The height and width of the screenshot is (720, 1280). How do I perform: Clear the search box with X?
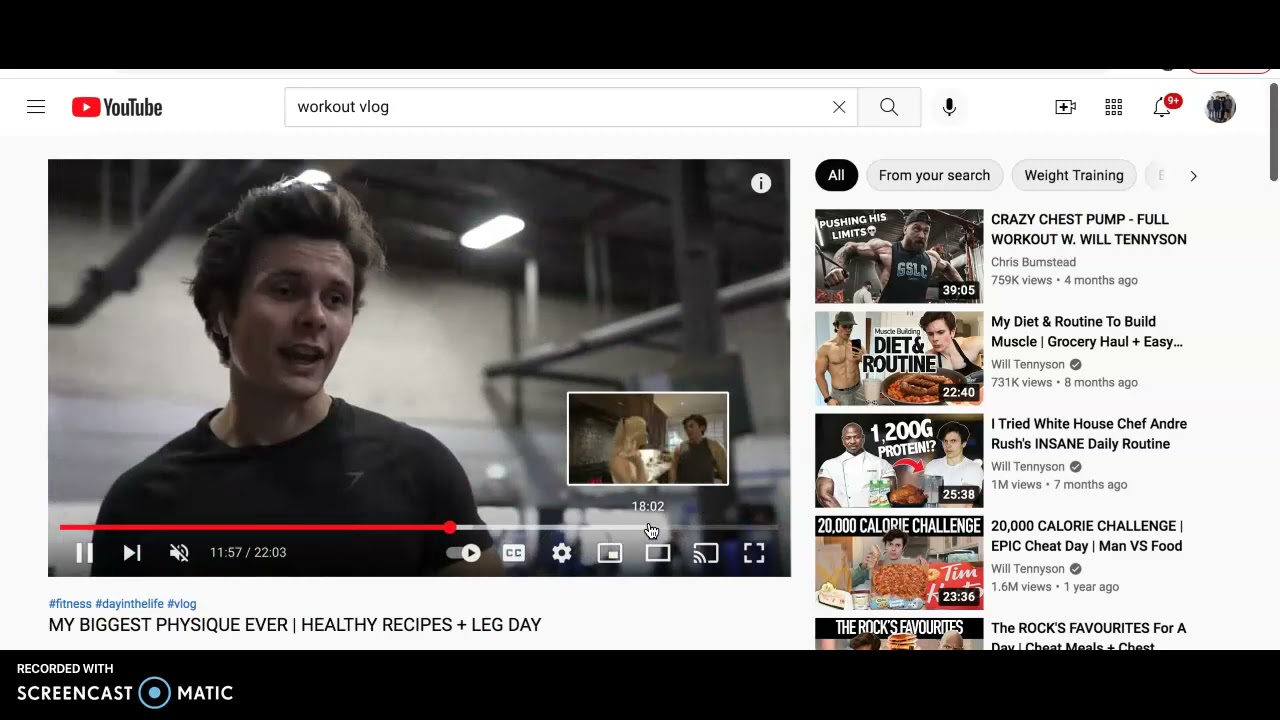pyautogui.click(x=839, y=107)
